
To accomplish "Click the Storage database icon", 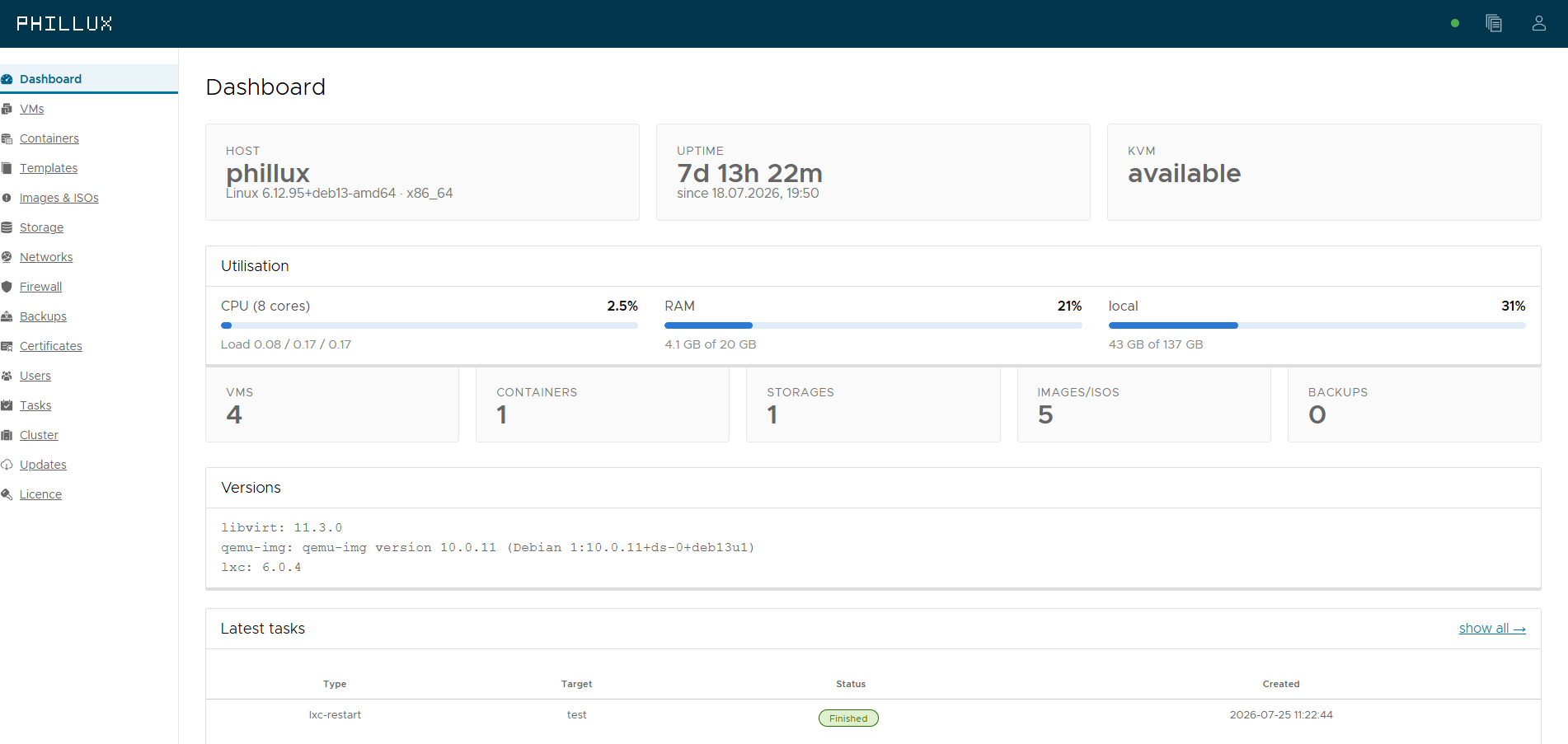I will click(7, 227).
